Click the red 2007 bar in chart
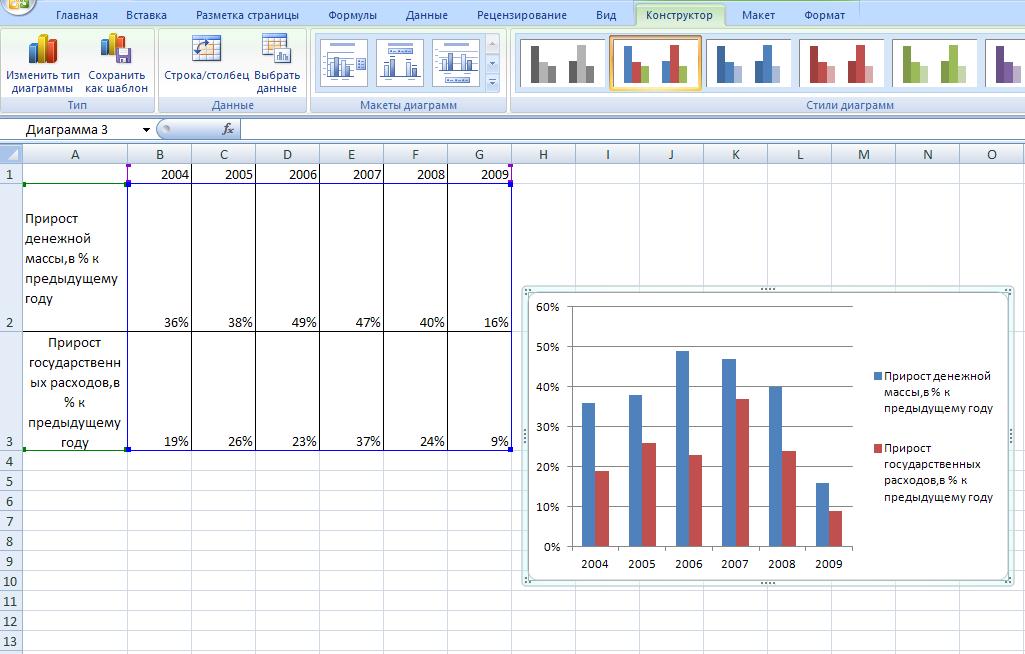1025x654 pixels. pos(742,472)
